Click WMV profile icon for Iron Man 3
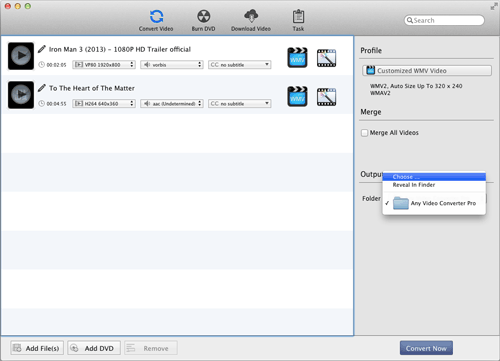This screenshot has height=361, width=500. tap(297, 58)
